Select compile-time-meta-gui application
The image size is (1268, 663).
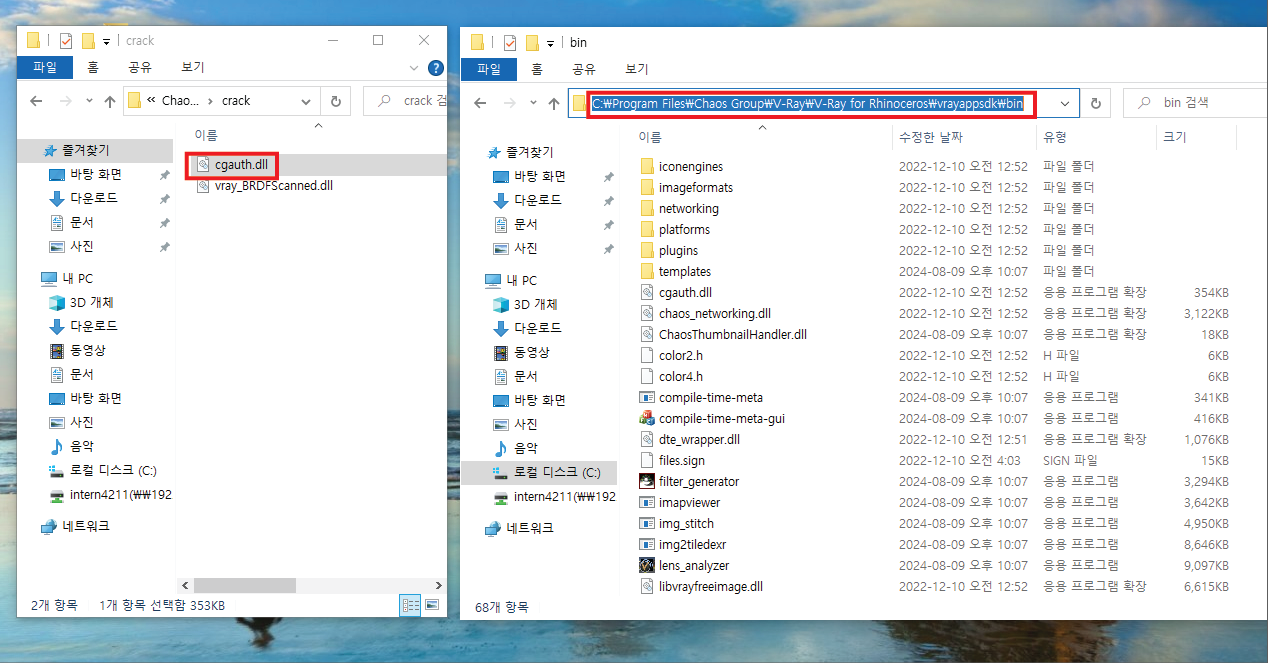[721, 418]
